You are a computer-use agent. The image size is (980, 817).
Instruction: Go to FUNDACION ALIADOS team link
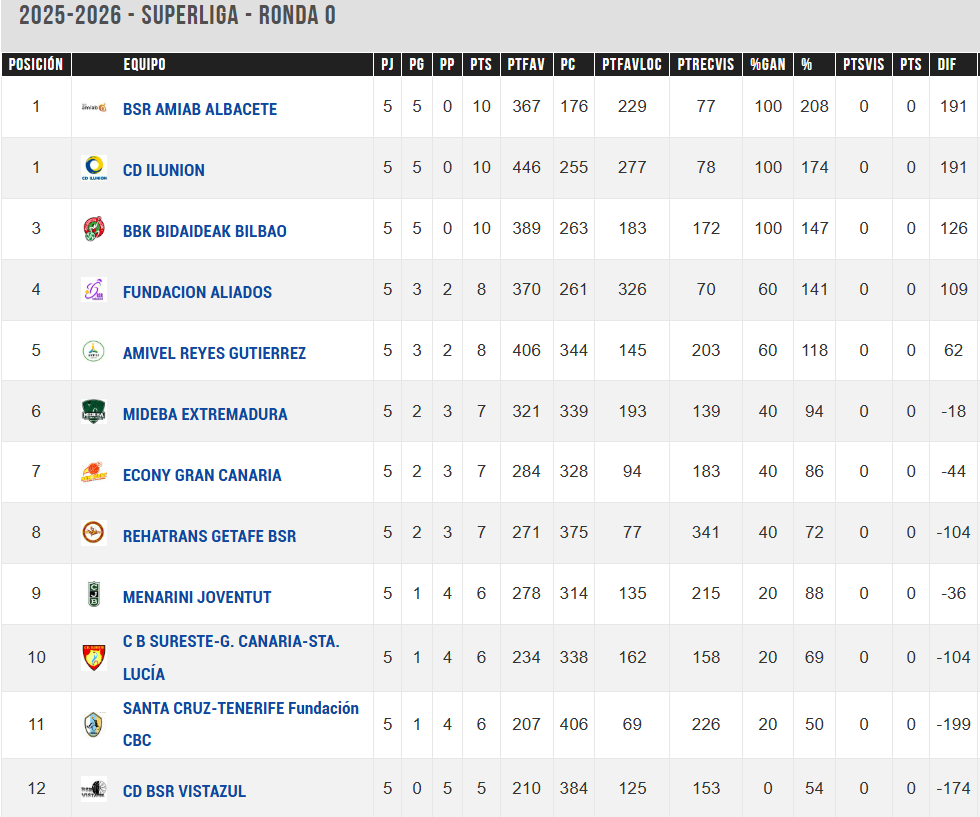(197, 292)
